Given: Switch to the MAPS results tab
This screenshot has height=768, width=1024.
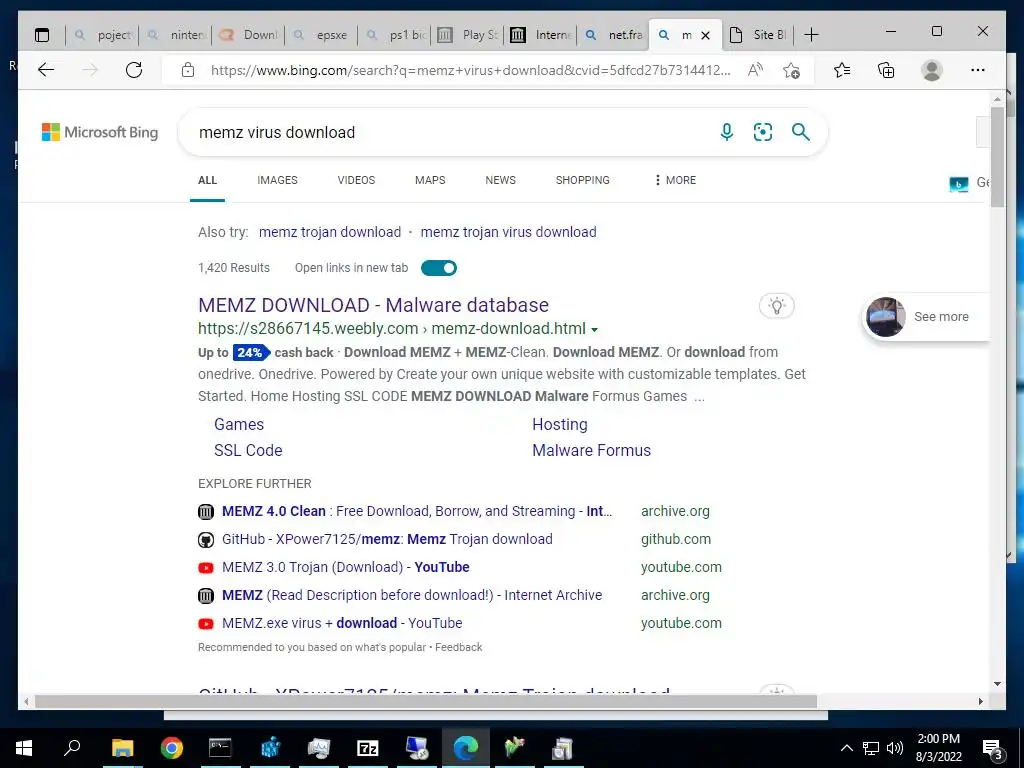Looking at the screenshot, I should 430,180.
